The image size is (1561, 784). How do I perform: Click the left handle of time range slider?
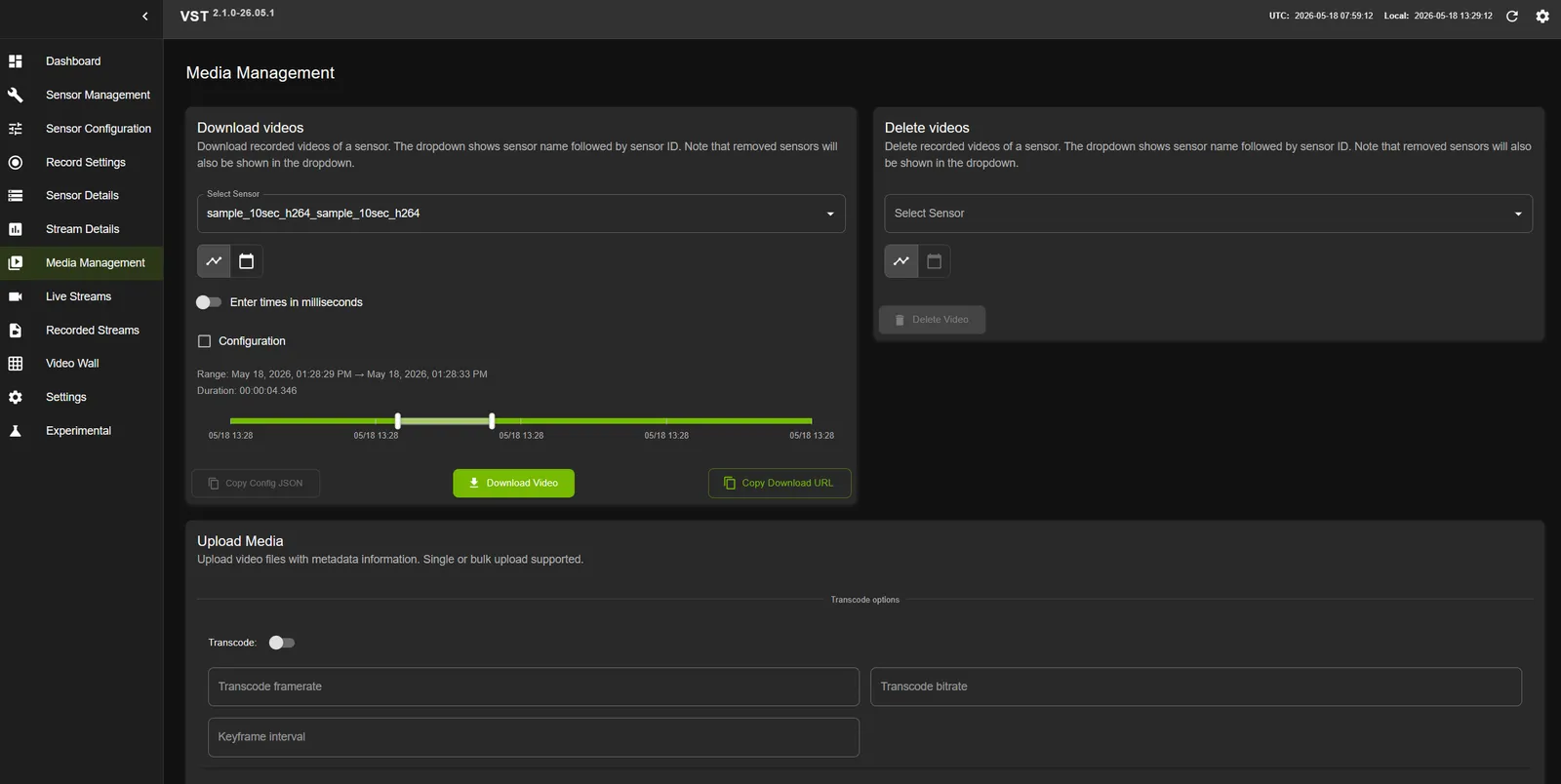[x=397, y=421]
